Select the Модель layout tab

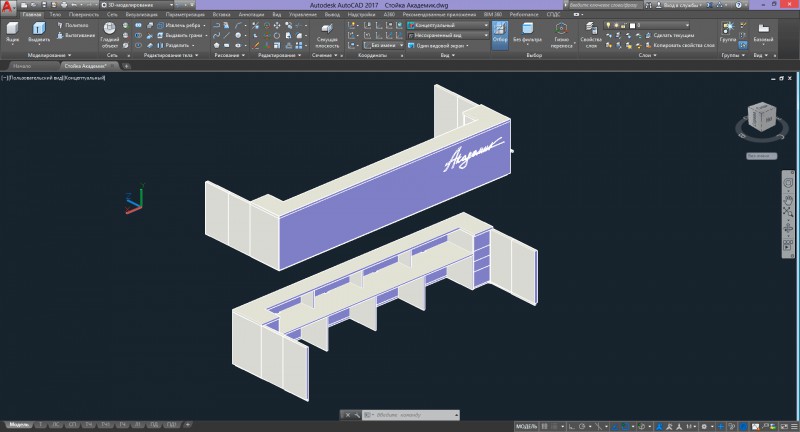pyautogui.click(x=19, y=424)
